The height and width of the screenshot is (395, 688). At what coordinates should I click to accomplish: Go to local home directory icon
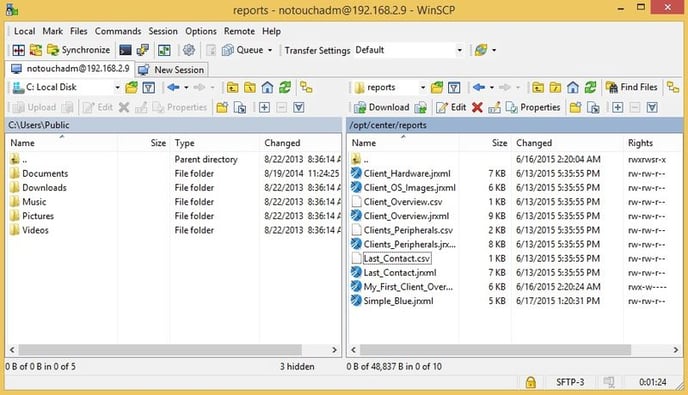pos(267,87)
